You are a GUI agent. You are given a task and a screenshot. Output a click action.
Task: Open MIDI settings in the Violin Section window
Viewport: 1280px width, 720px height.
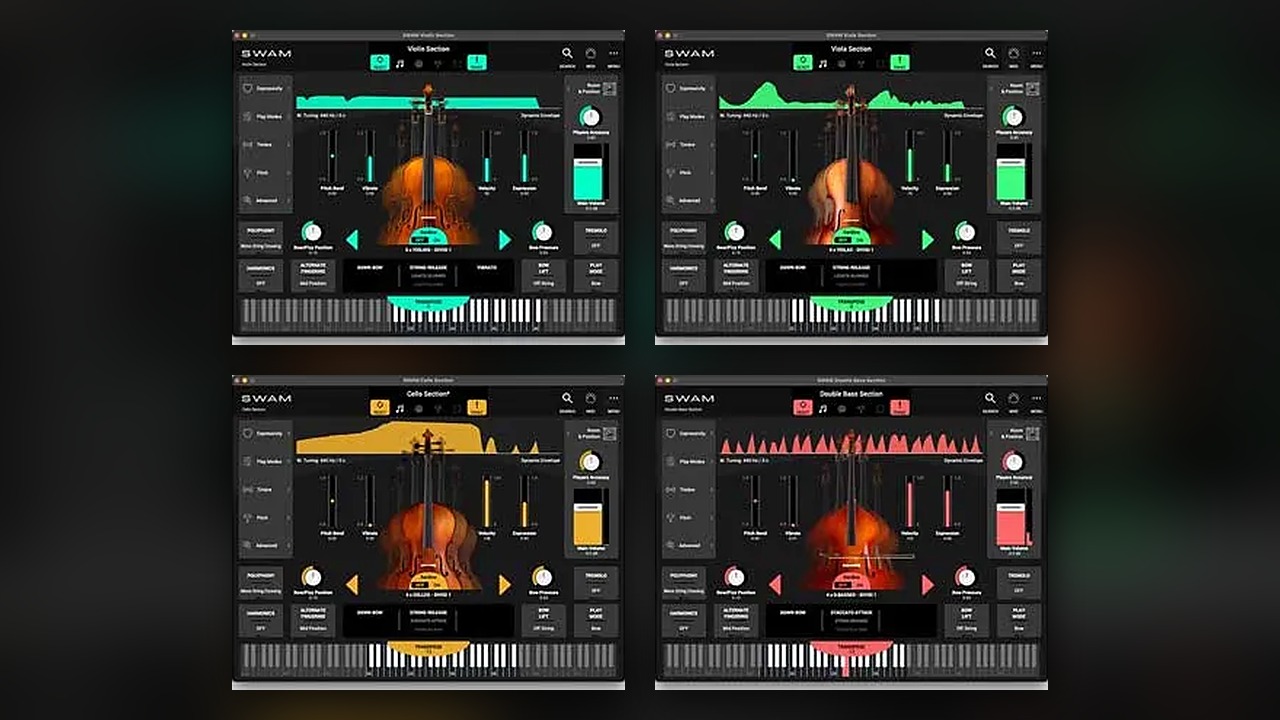coord(591,54)
